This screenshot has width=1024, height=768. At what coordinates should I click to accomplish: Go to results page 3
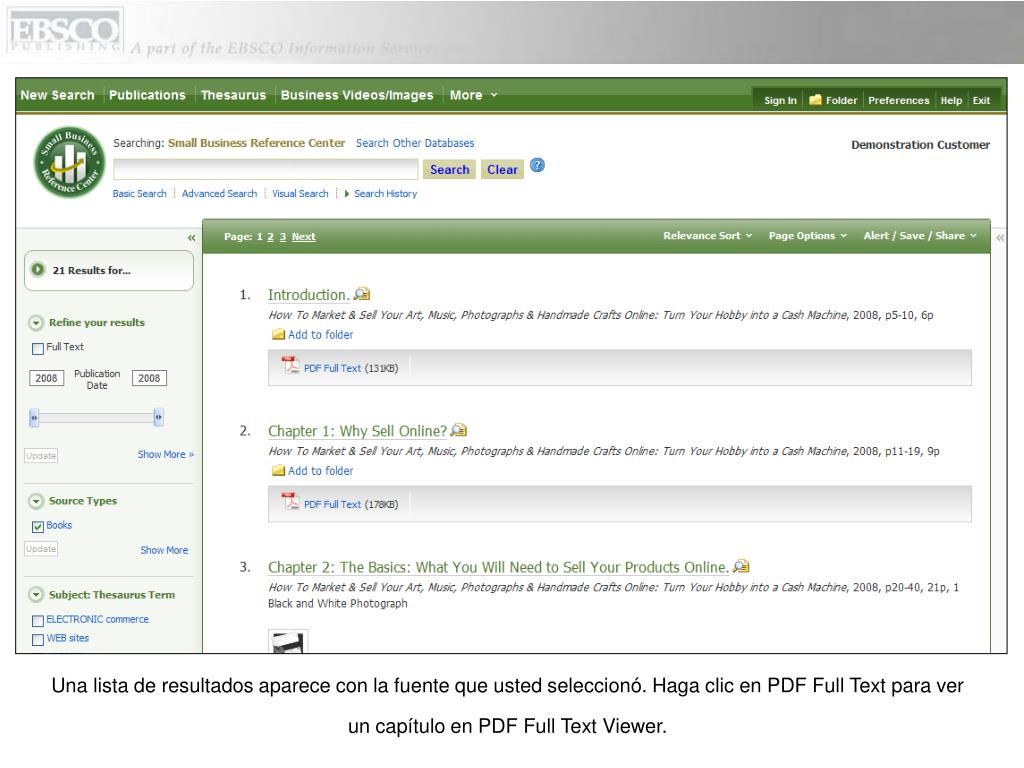283,236
